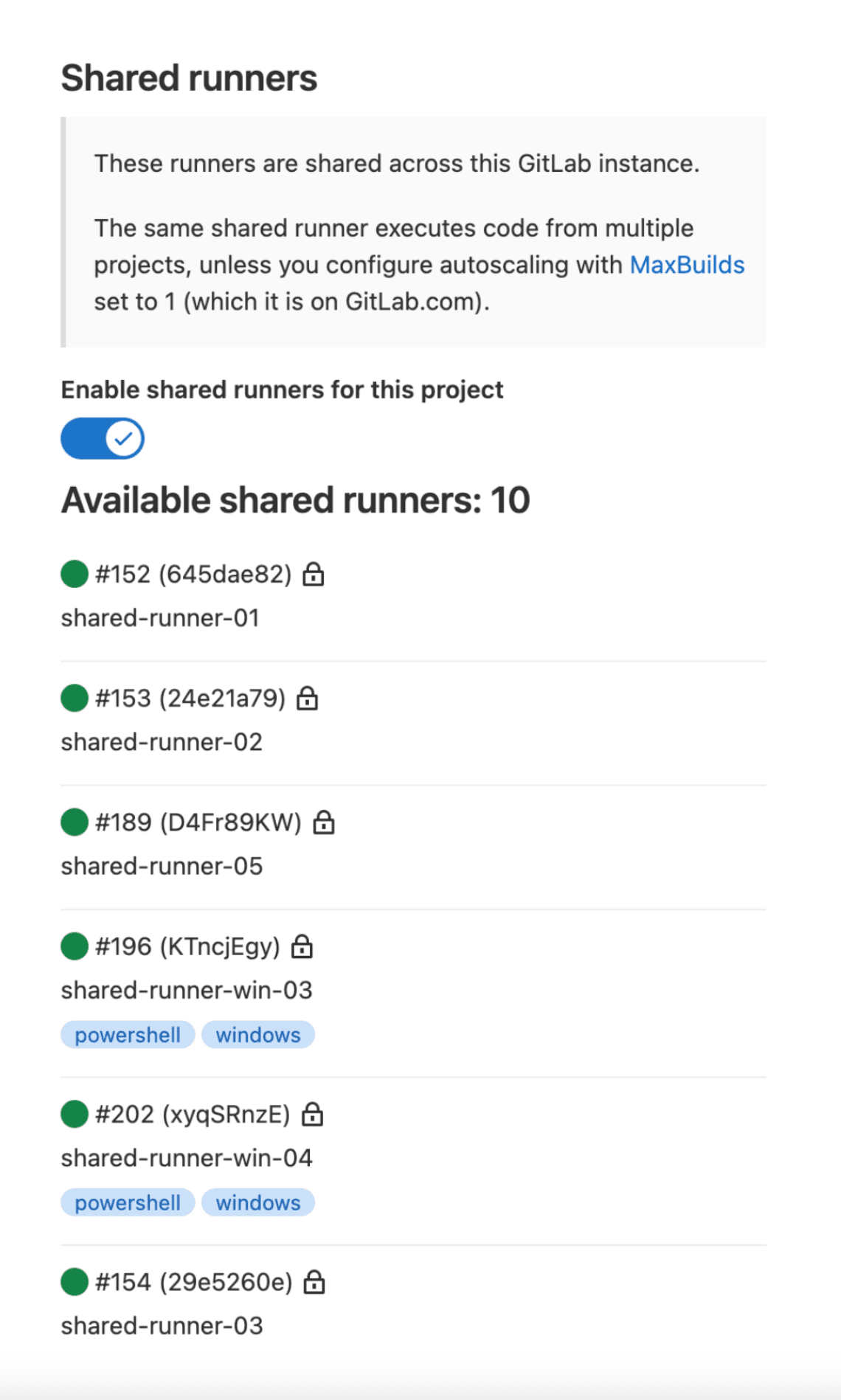Click green status dot for runner #189

point(75,822)
